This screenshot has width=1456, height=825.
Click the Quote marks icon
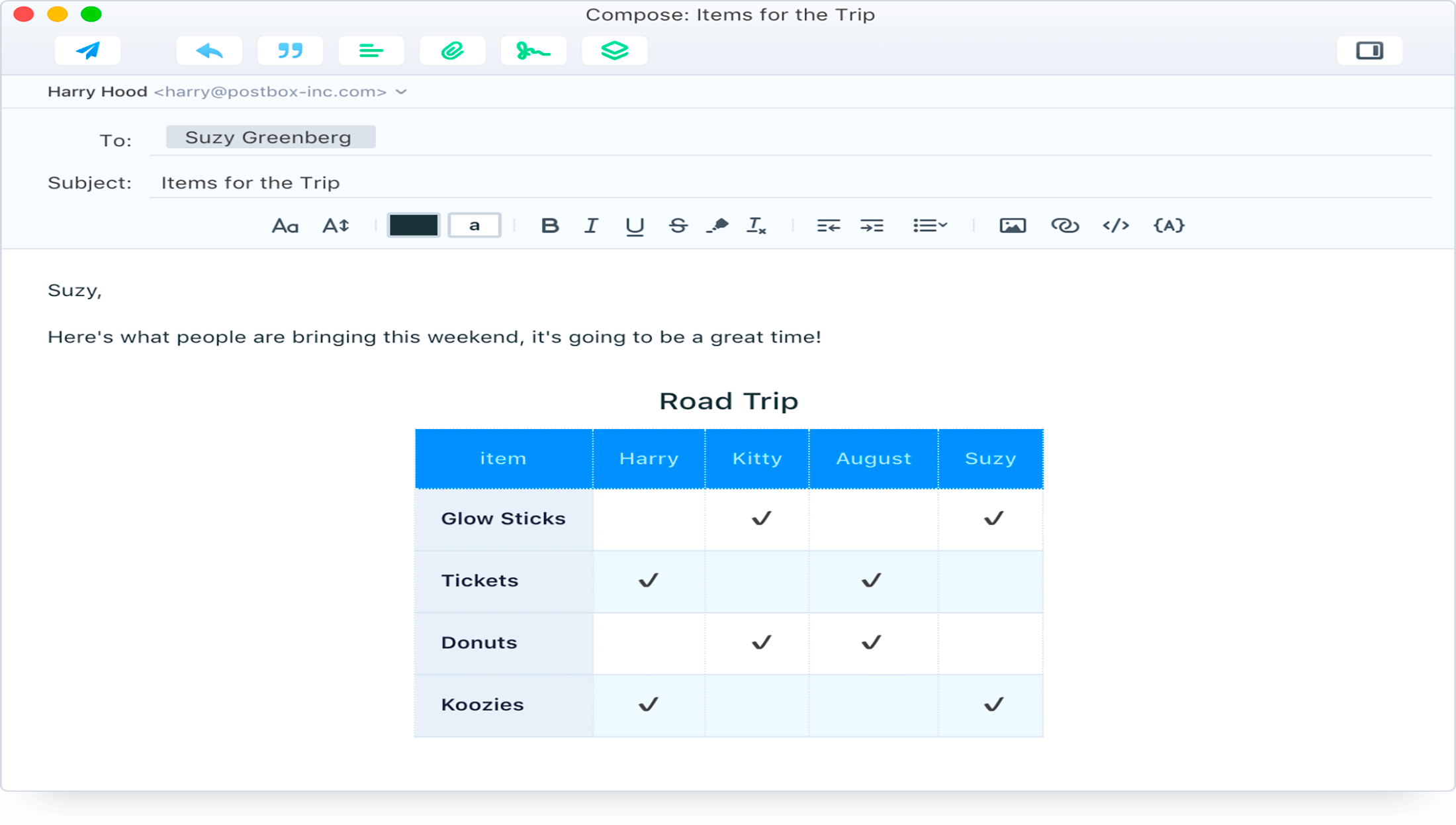tap(290, 51)
